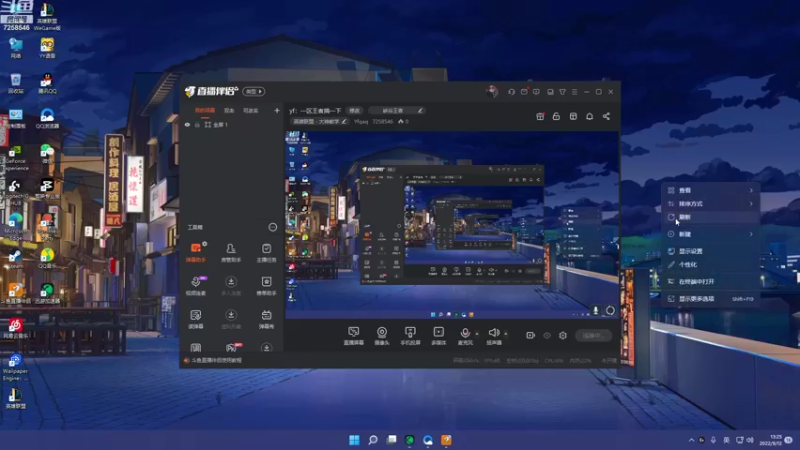The height and width of the screenshot is (450, 800).
Task: Open the room manager assistant (房管助手) tool
Action: [231, 253]
